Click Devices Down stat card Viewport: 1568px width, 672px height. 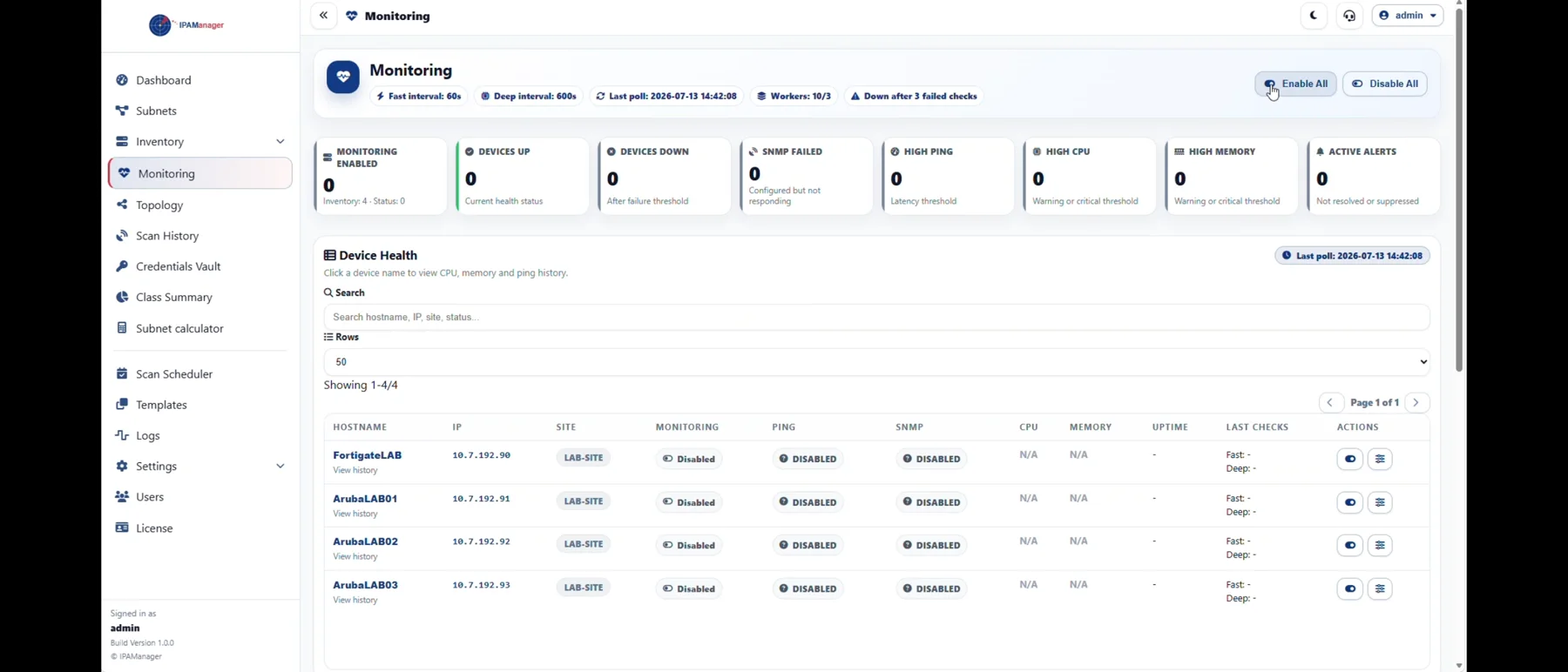tap(665, 176)
